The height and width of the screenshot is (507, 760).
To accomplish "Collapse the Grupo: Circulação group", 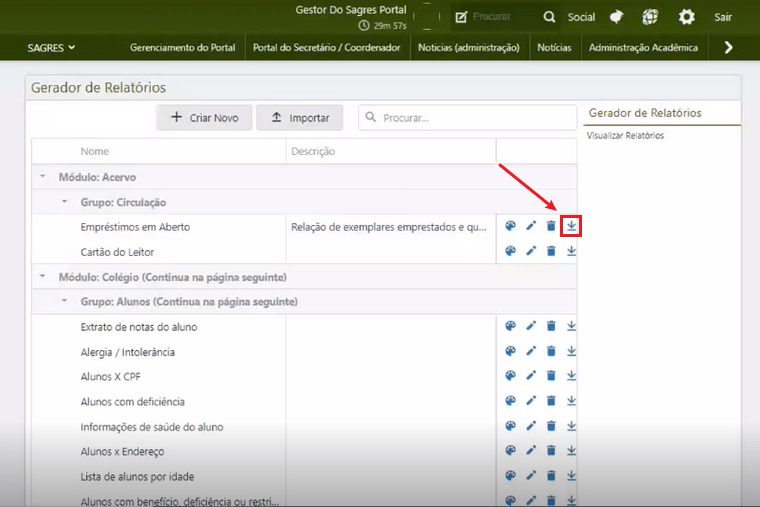I will 64,202.
